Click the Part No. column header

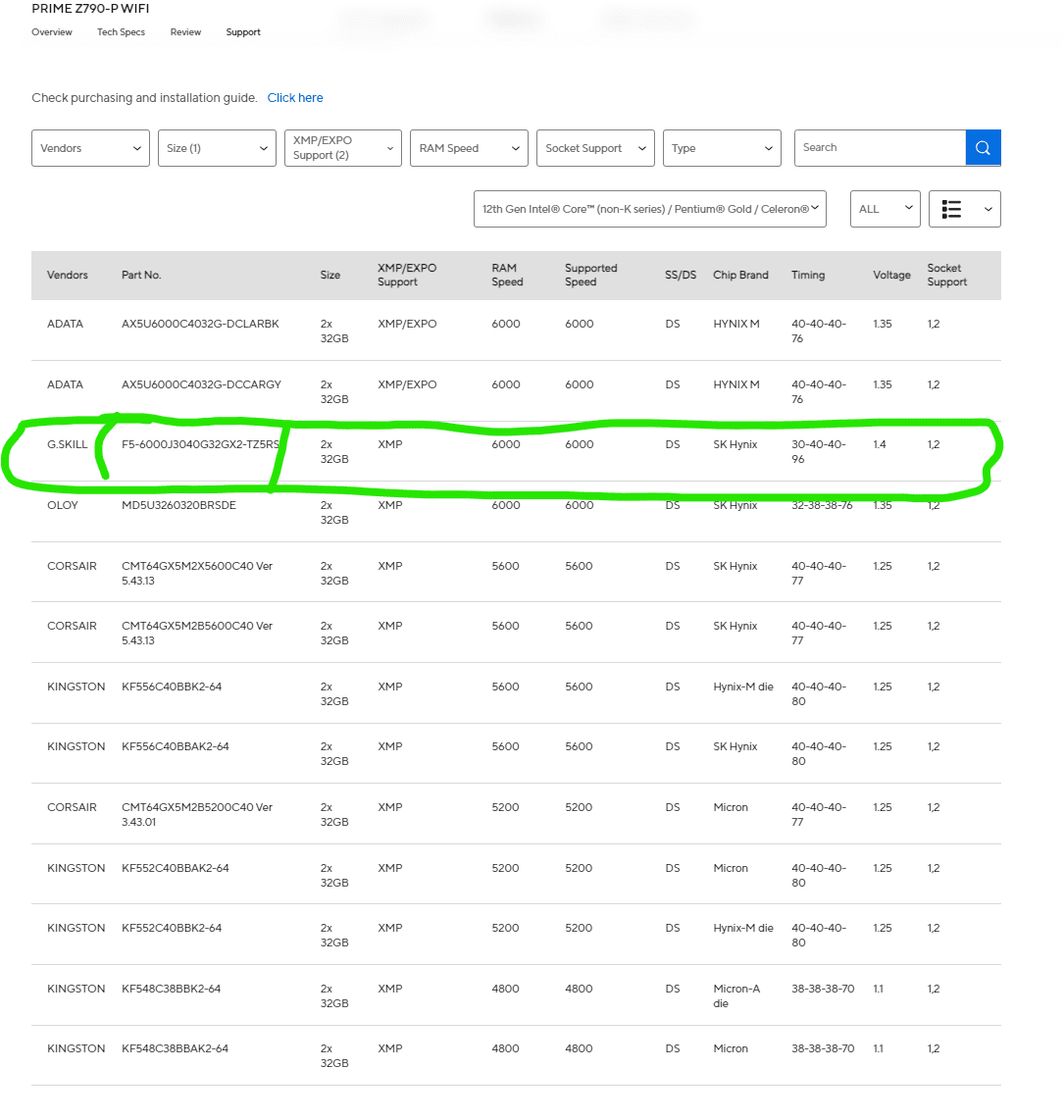pos(141,275)
